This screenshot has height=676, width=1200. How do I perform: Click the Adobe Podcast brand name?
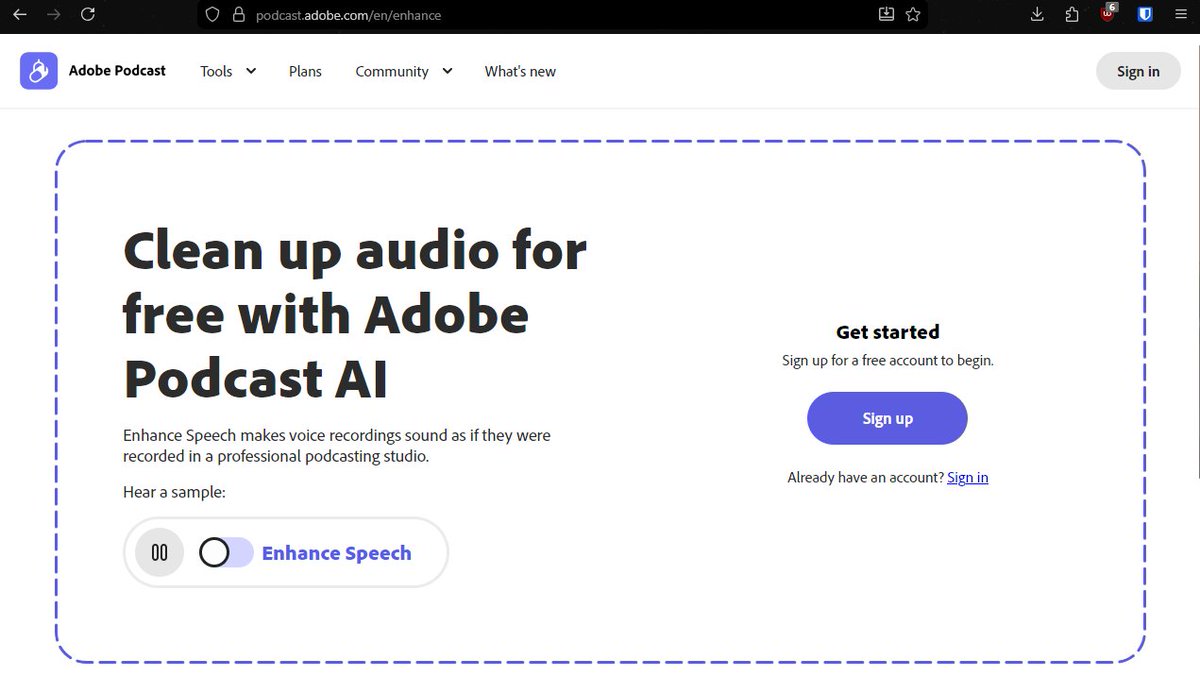click(x=117, y=71)
